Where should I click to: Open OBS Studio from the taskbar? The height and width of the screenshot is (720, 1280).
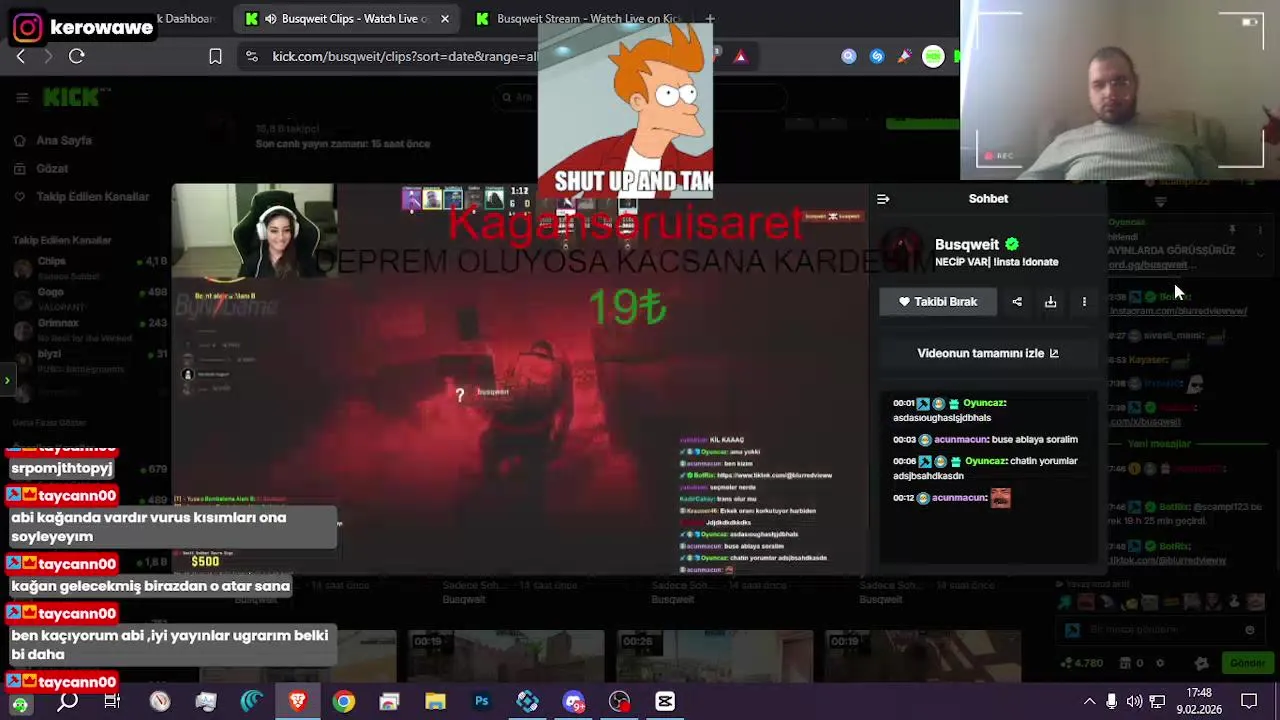(619, 702)
